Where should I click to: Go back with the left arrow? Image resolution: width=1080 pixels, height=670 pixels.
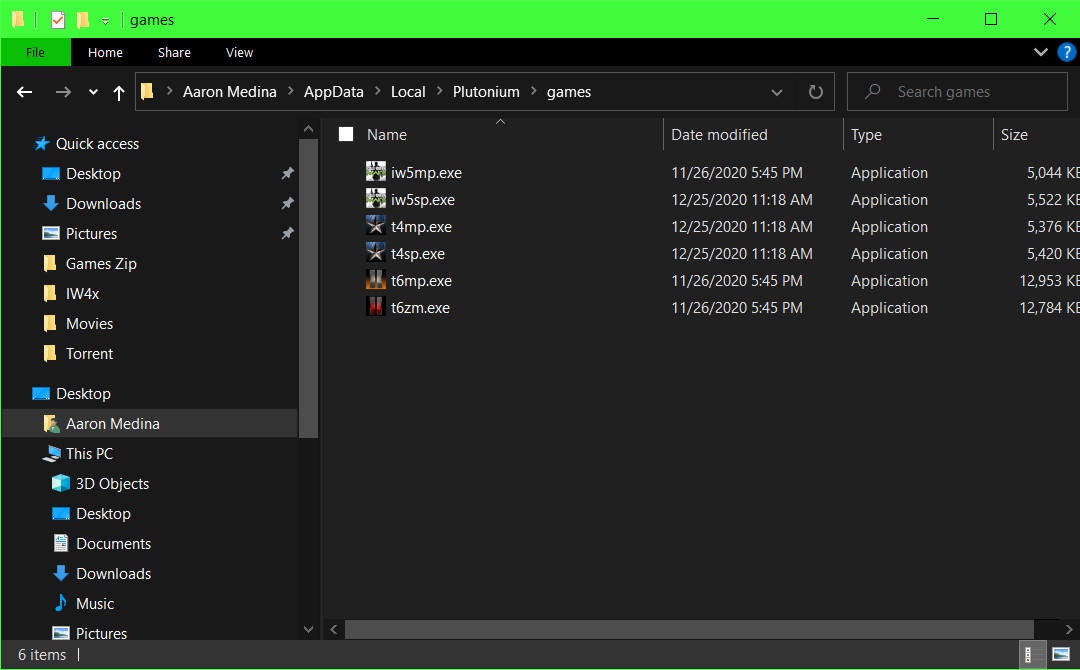pyautogui.click(x=25, y=92)
